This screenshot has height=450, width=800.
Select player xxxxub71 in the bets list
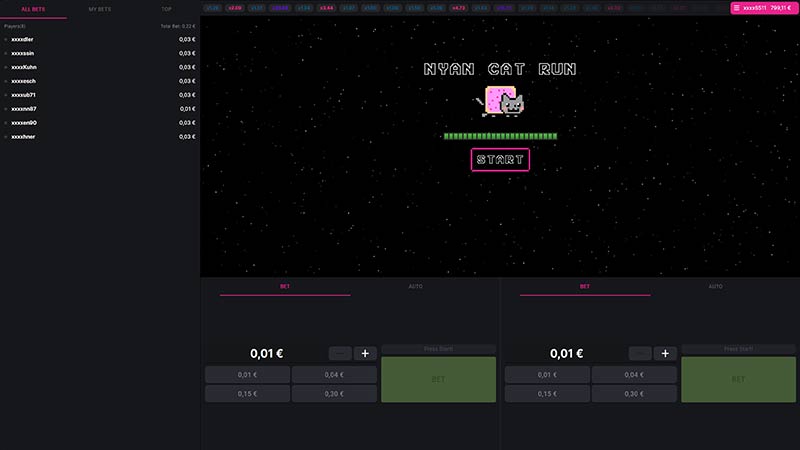[x=23, y=95]
